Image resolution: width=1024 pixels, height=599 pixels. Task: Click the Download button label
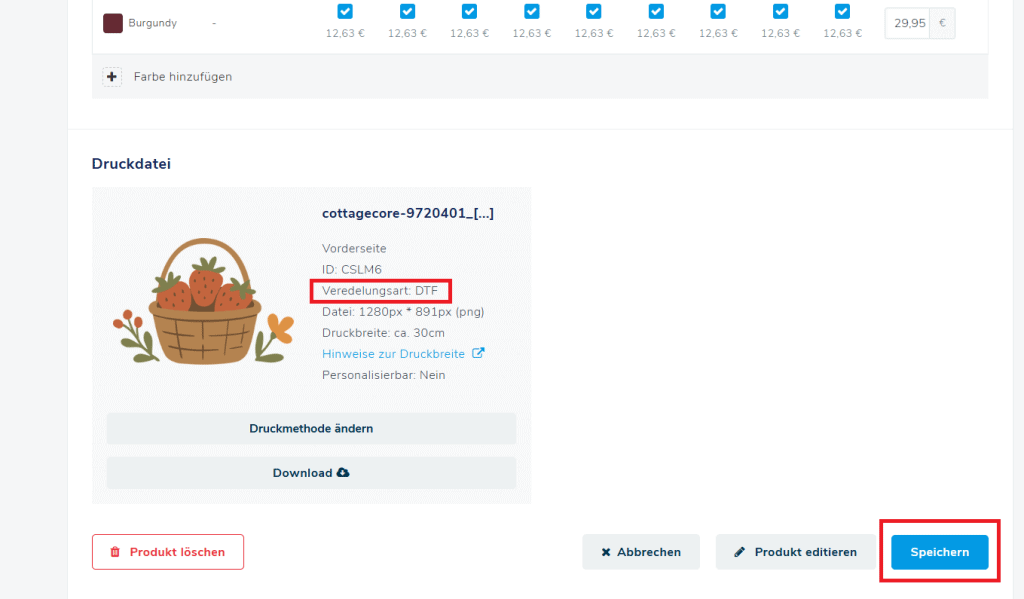point(302,472)
